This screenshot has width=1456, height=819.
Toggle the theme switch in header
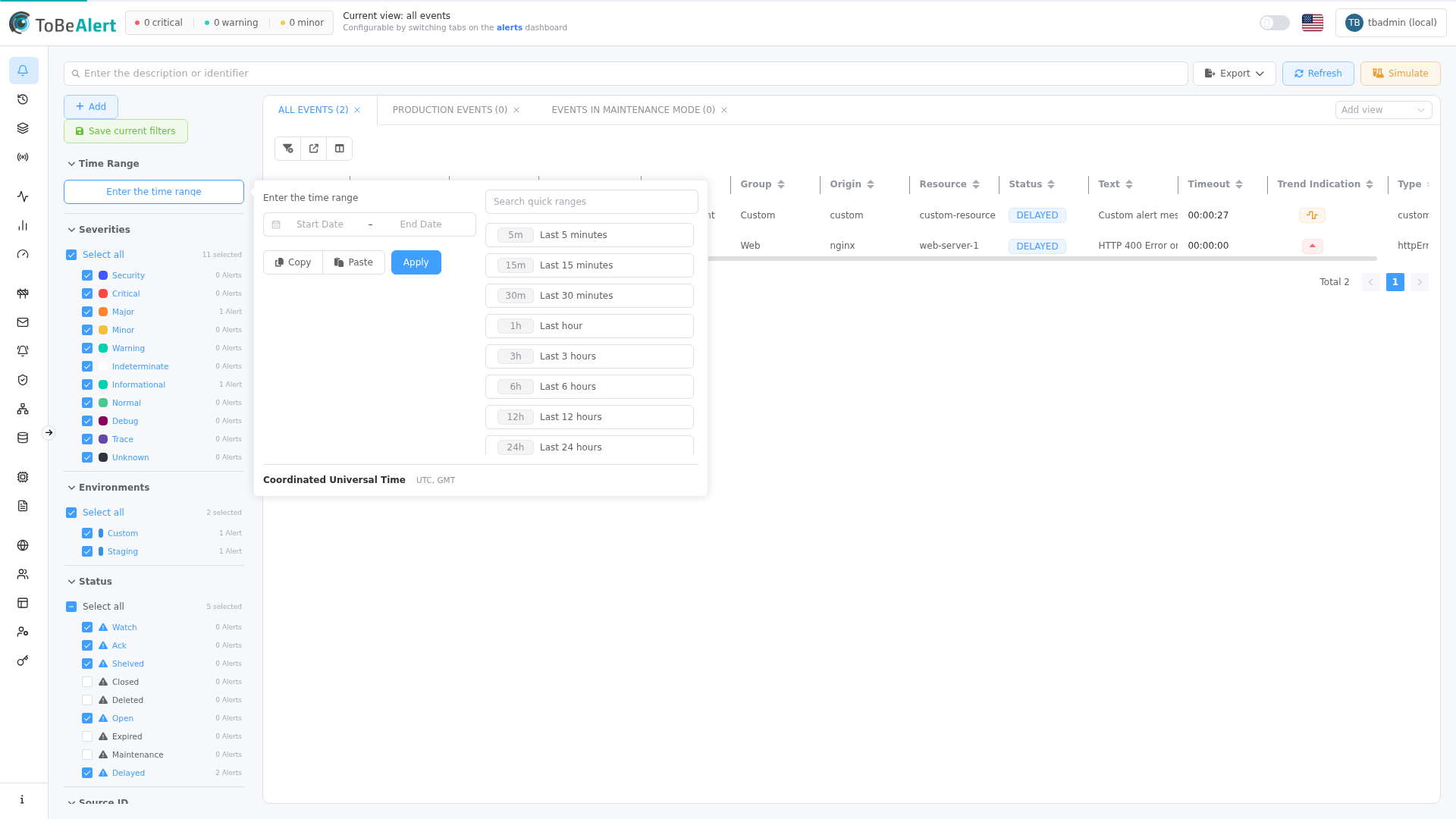click(x=1275, y=23)
